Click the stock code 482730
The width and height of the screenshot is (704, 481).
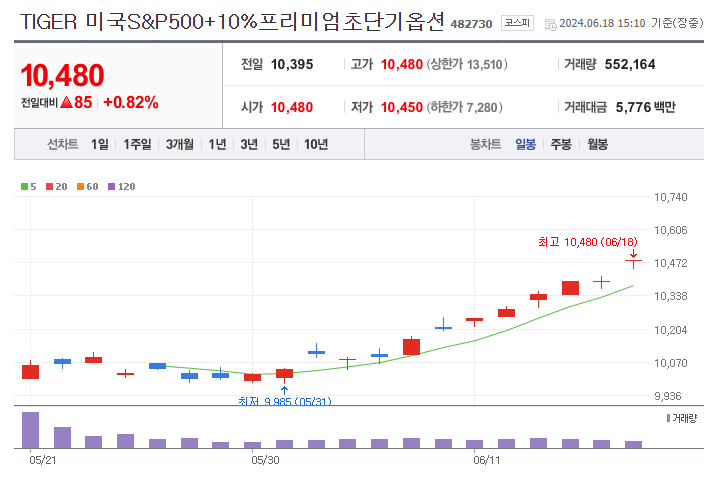(471, 24)
